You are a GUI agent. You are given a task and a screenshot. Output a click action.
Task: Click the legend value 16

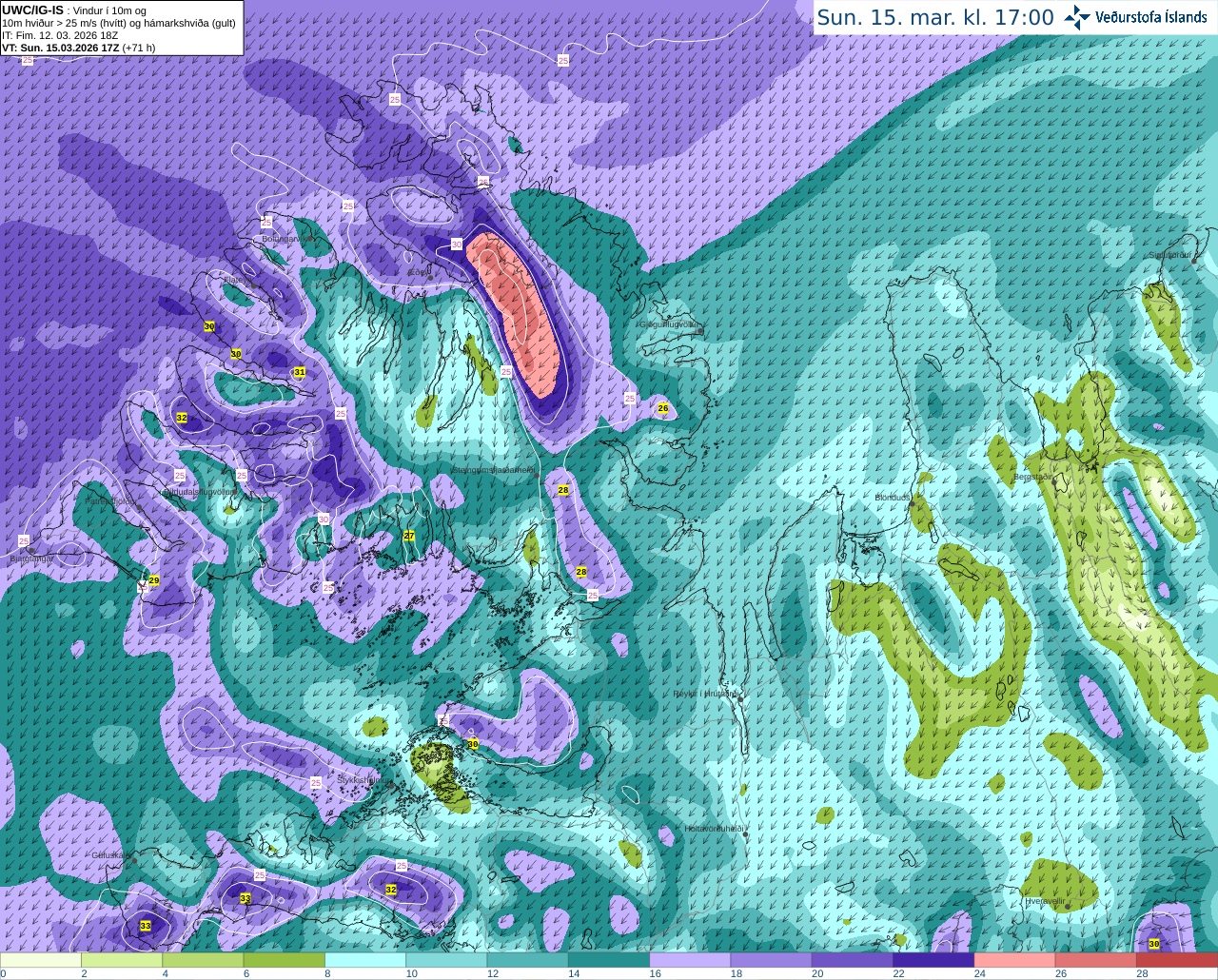click(x=655, y=973)
